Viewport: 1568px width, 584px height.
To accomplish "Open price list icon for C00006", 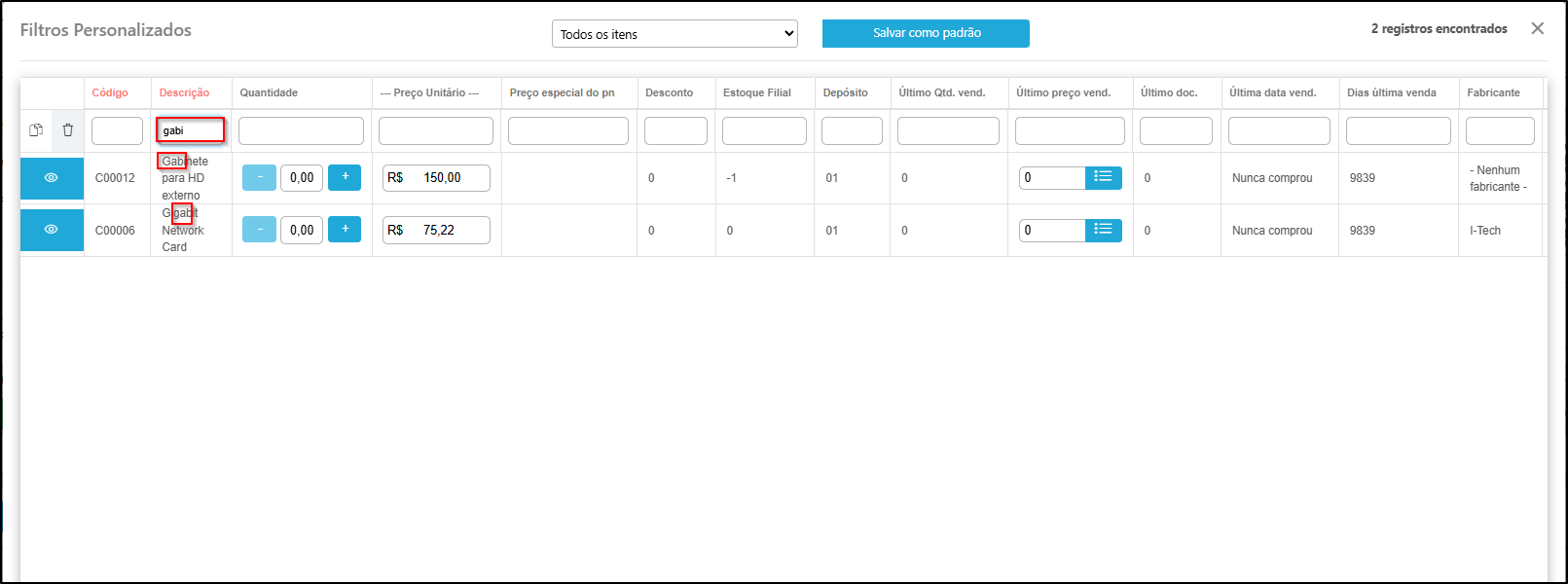I will pos(1103,230).
